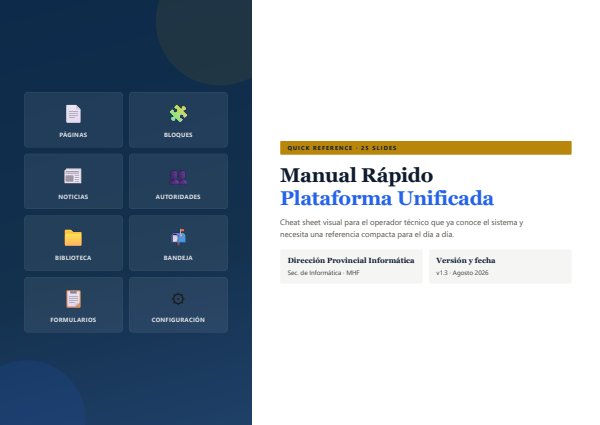Click the Formularios clipboard icon

tap(73, 299)
